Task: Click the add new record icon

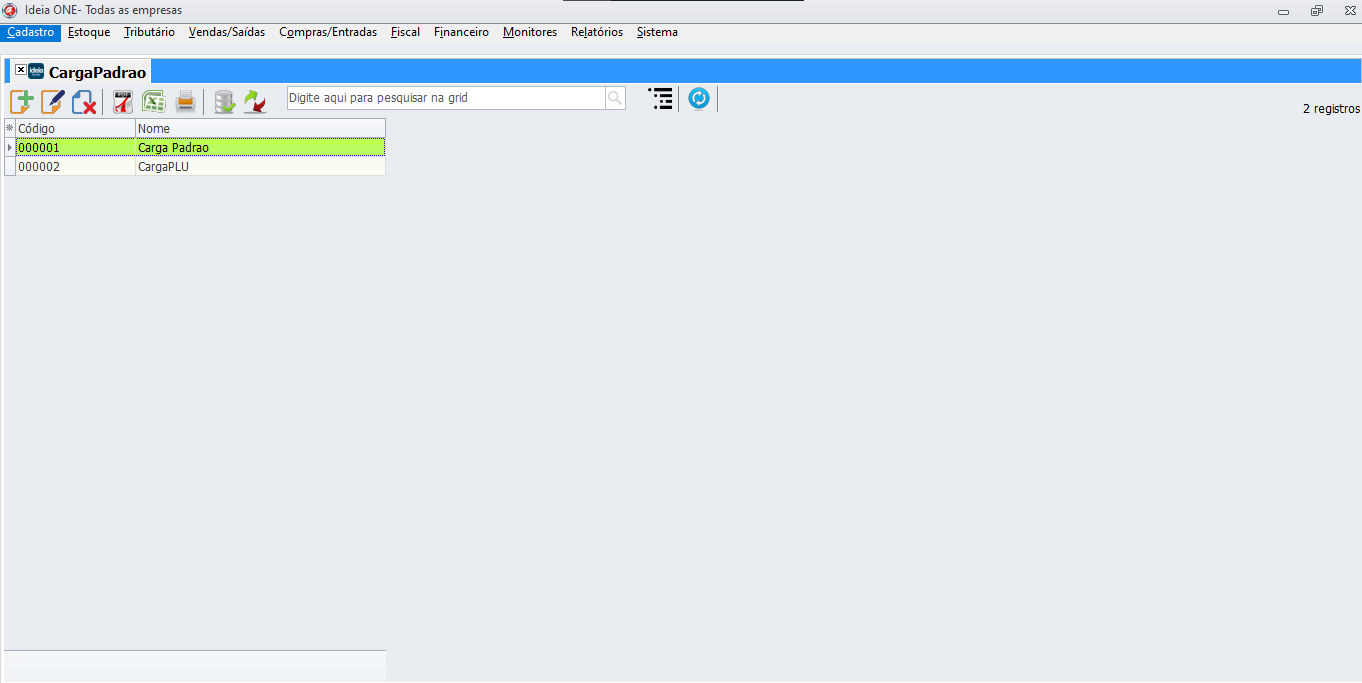Action: click(x=22, y=101)
